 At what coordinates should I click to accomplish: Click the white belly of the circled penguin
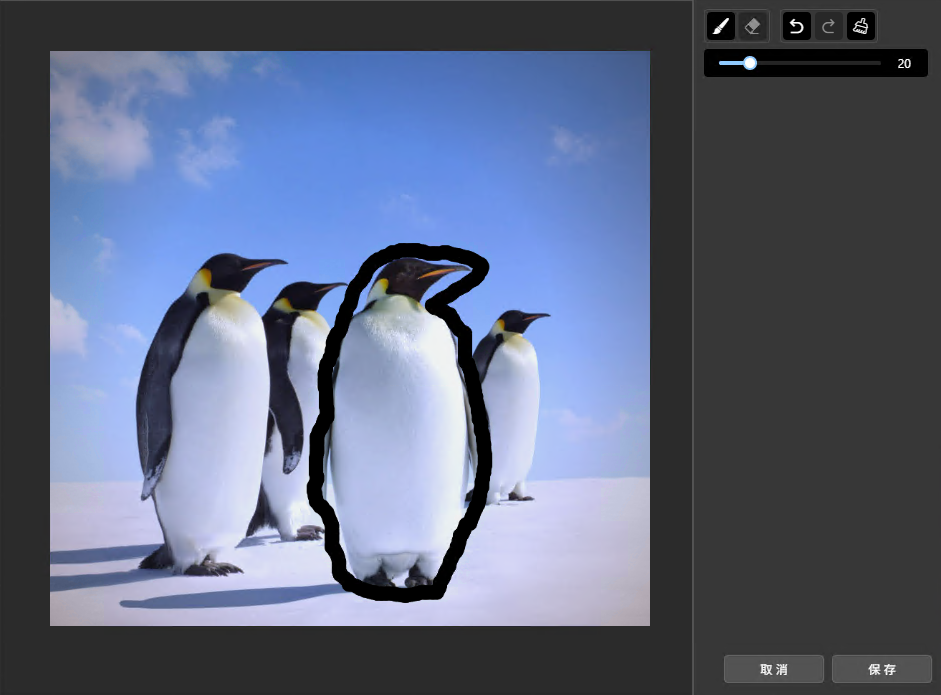pos(395,430)
